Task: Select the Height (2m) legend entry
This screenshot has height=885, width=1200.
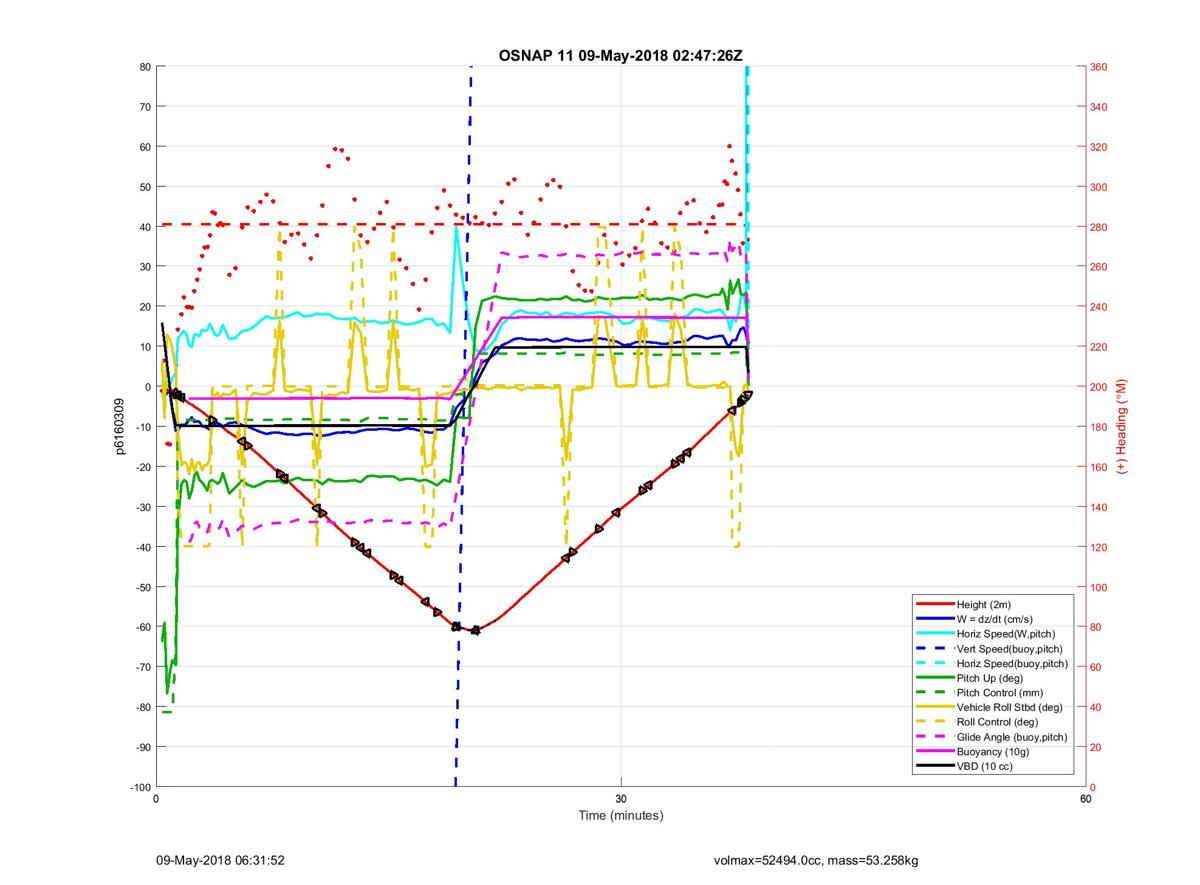Action: pyautogui.click(x=992, y=605)
